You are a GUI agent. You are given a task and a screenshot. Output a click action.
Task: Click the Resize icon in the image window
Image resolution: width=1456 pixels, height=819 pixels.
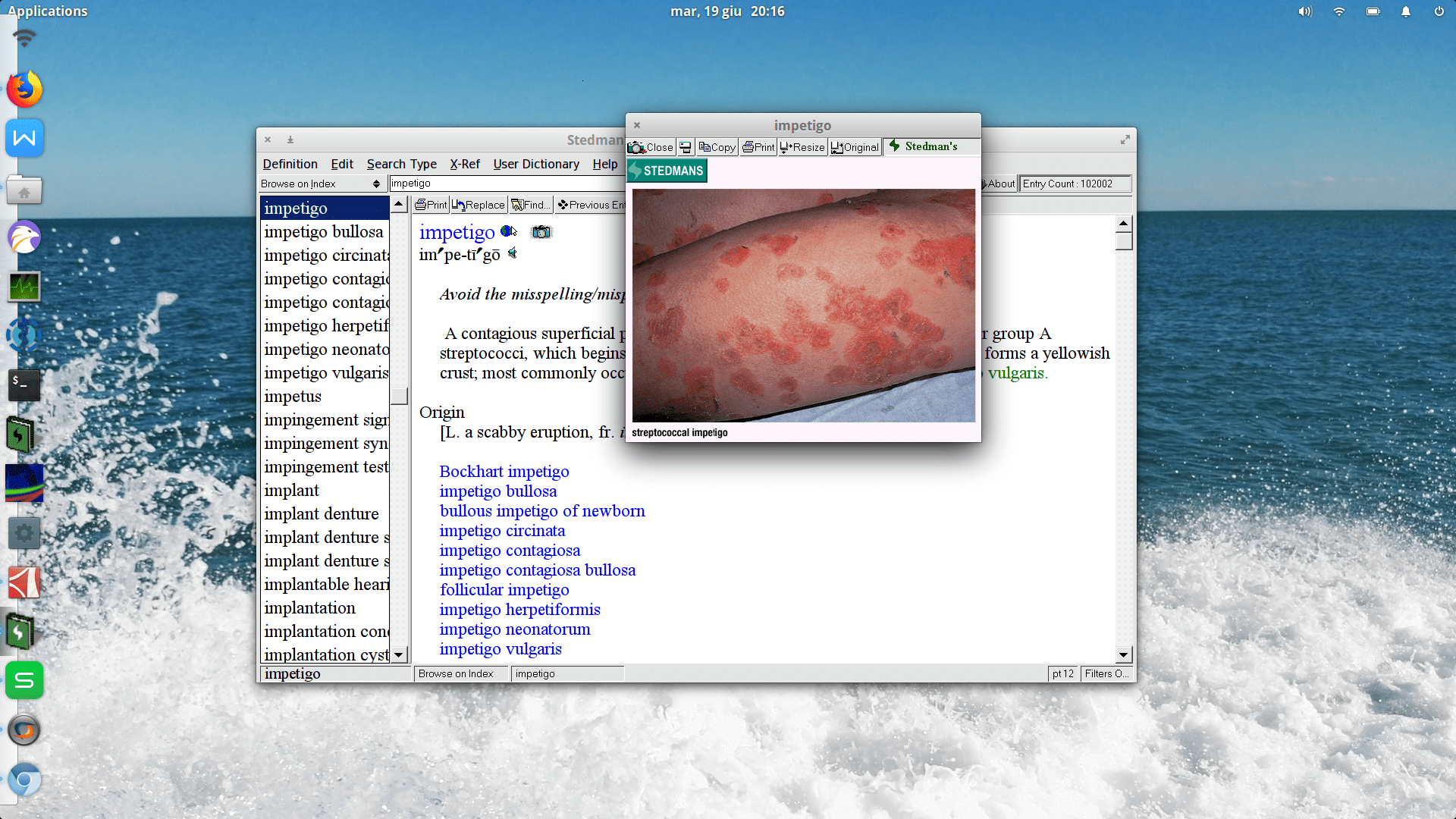(x=802, y=146)
